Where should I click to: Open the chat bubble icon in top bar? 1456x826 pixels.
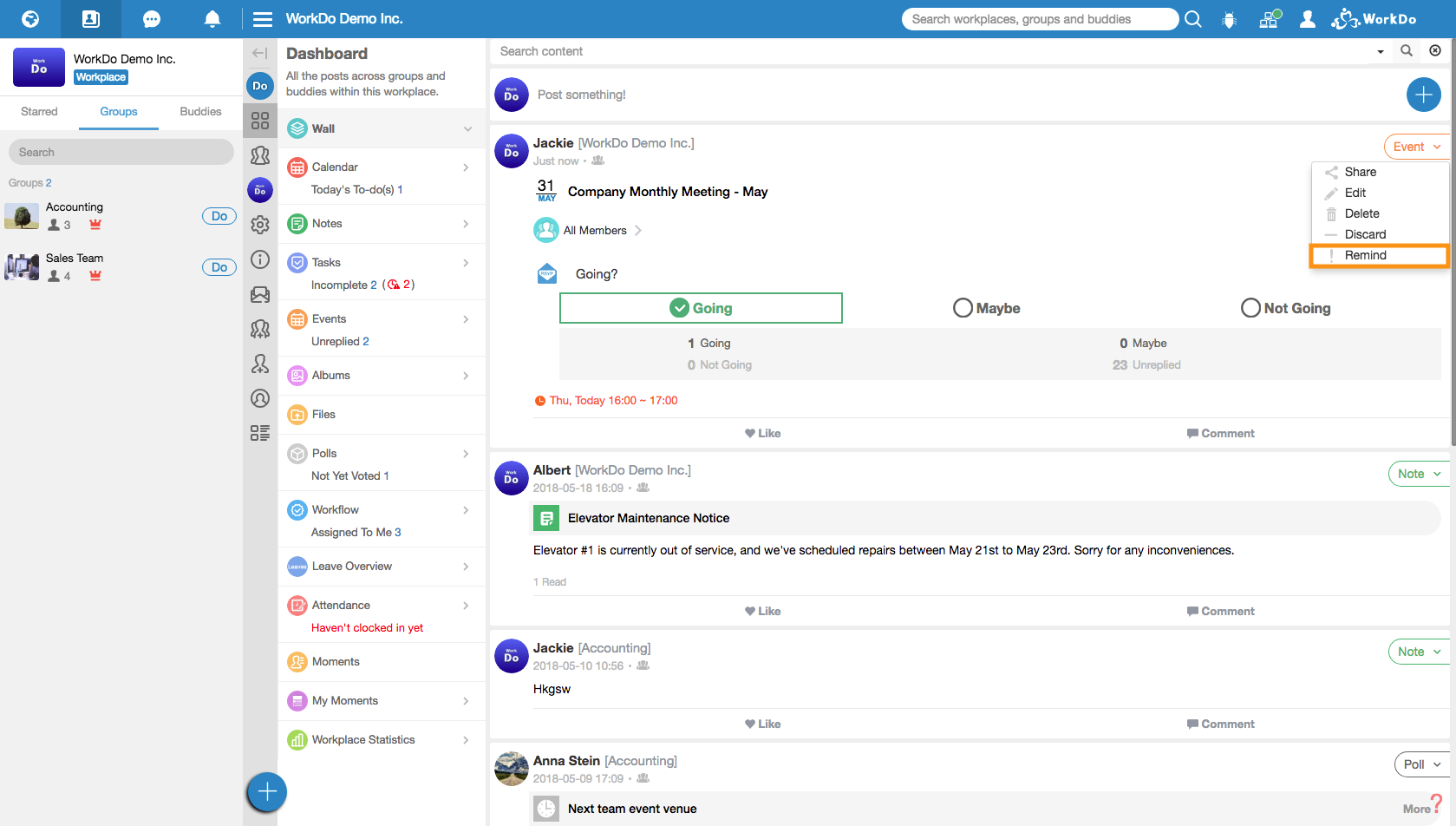[x=152, y=18]
